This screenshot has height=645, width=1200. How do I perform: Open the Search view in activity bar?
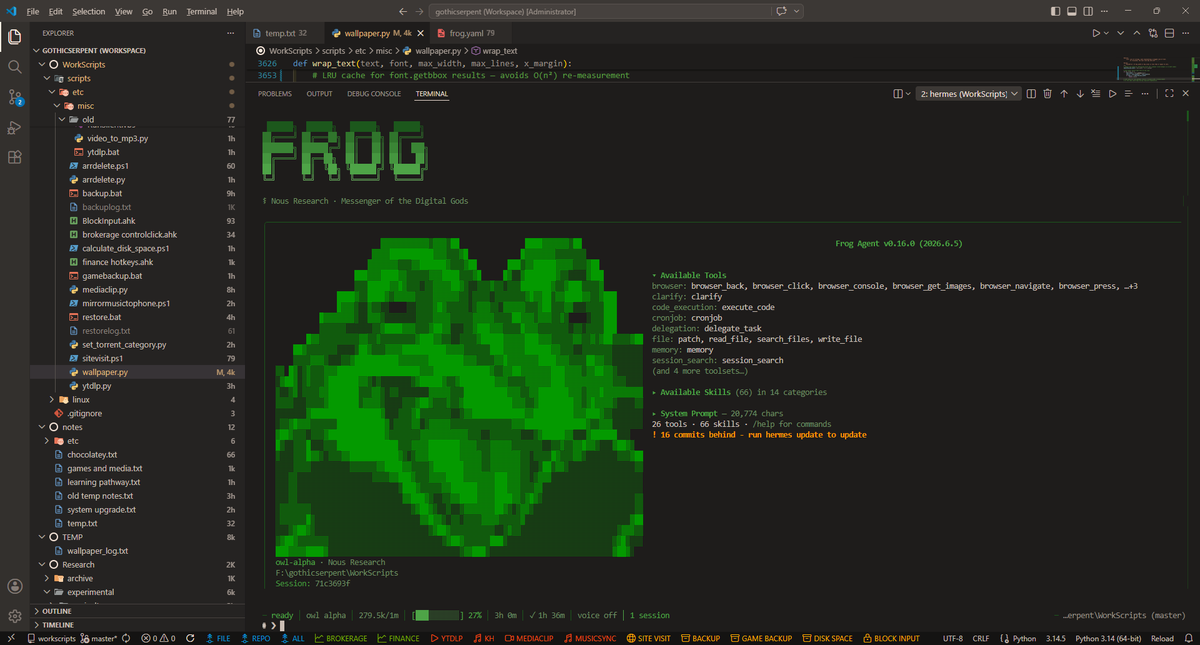point(15,67)
